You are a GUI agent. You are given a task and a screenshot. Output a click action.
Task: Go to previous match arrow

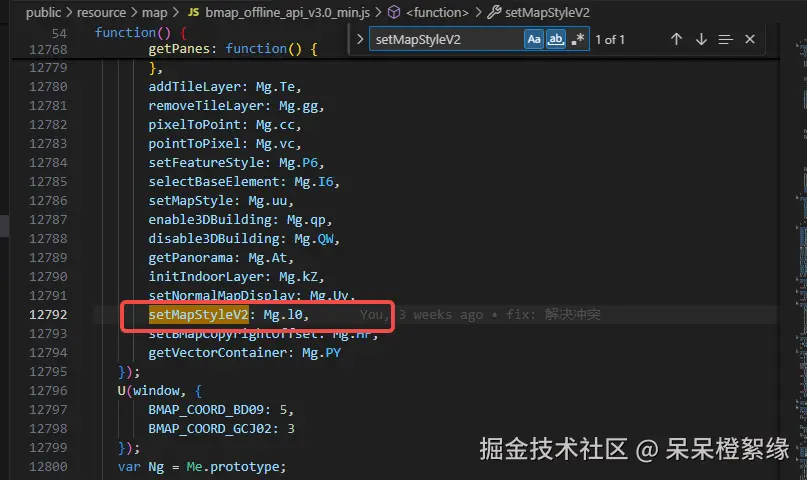click(x=676, y=39)
